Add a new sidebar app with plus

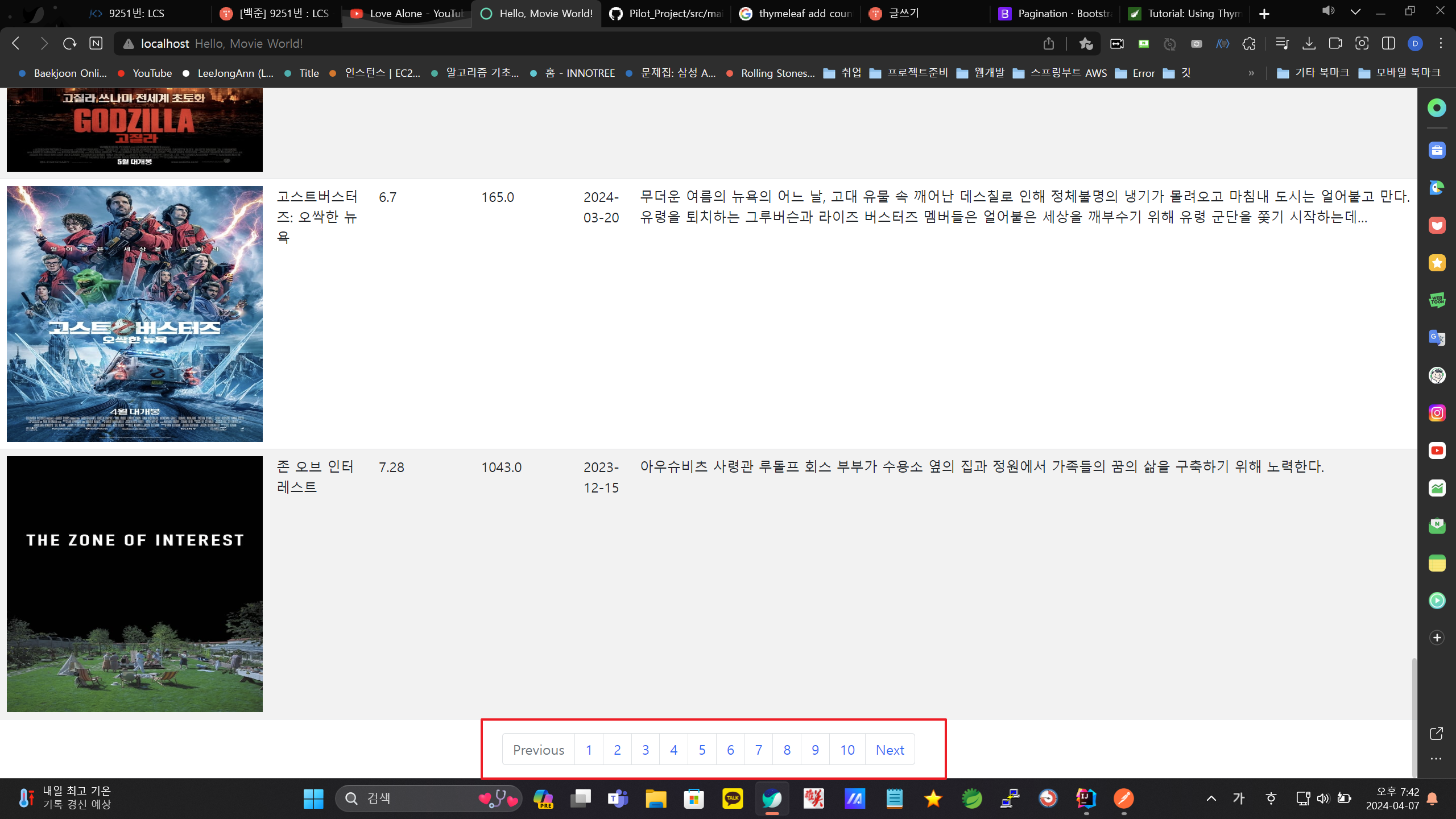point(1437,638)
